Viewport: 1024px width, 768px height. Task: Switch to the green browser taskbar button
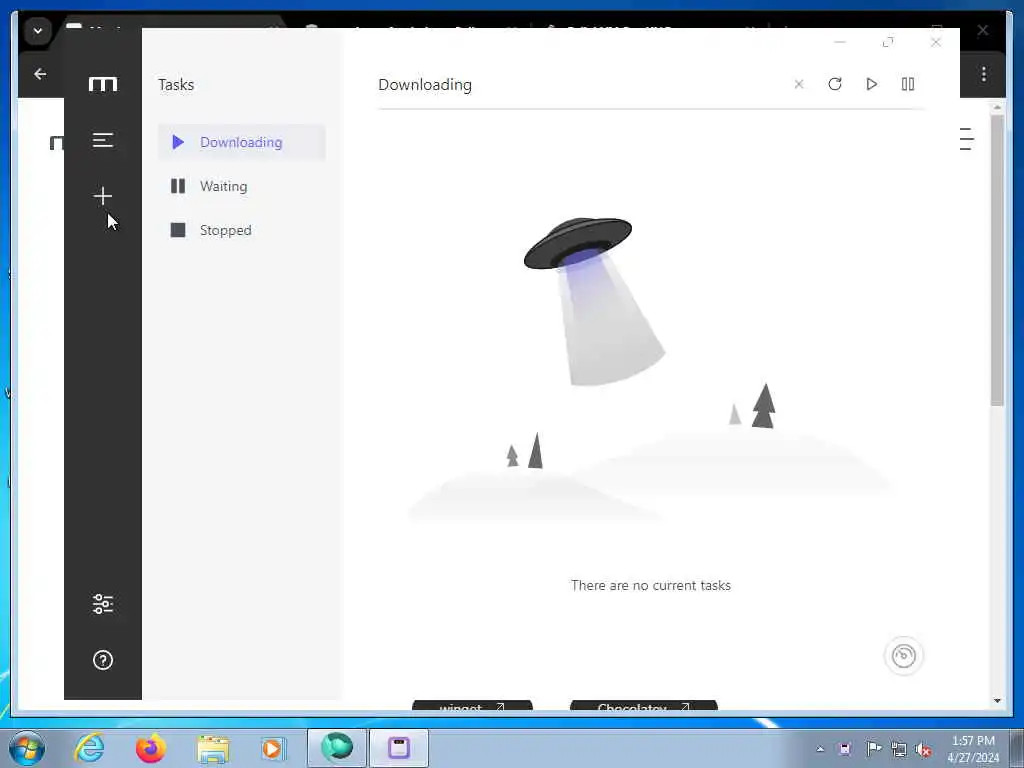[x=336, y=748]
